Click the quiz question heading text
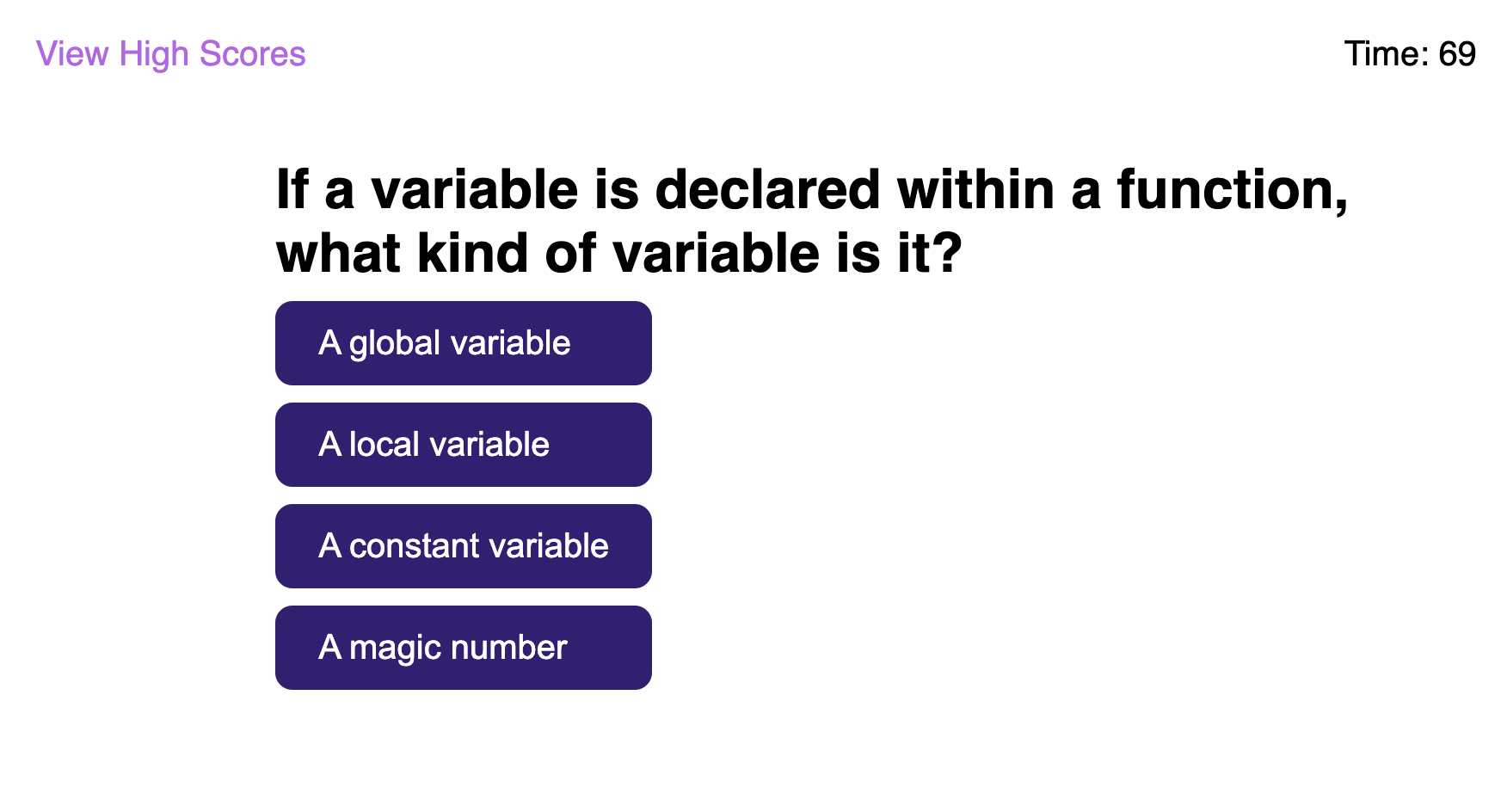 pos(810,221)
